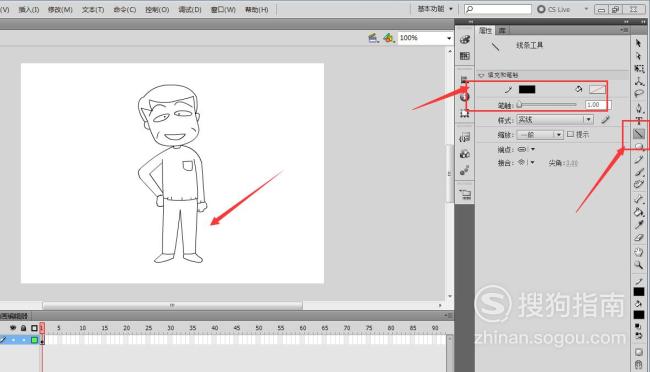Open the Swatches panel icon in dock
The width and height of the screenshot is (650, 372).
pos(465,56)
